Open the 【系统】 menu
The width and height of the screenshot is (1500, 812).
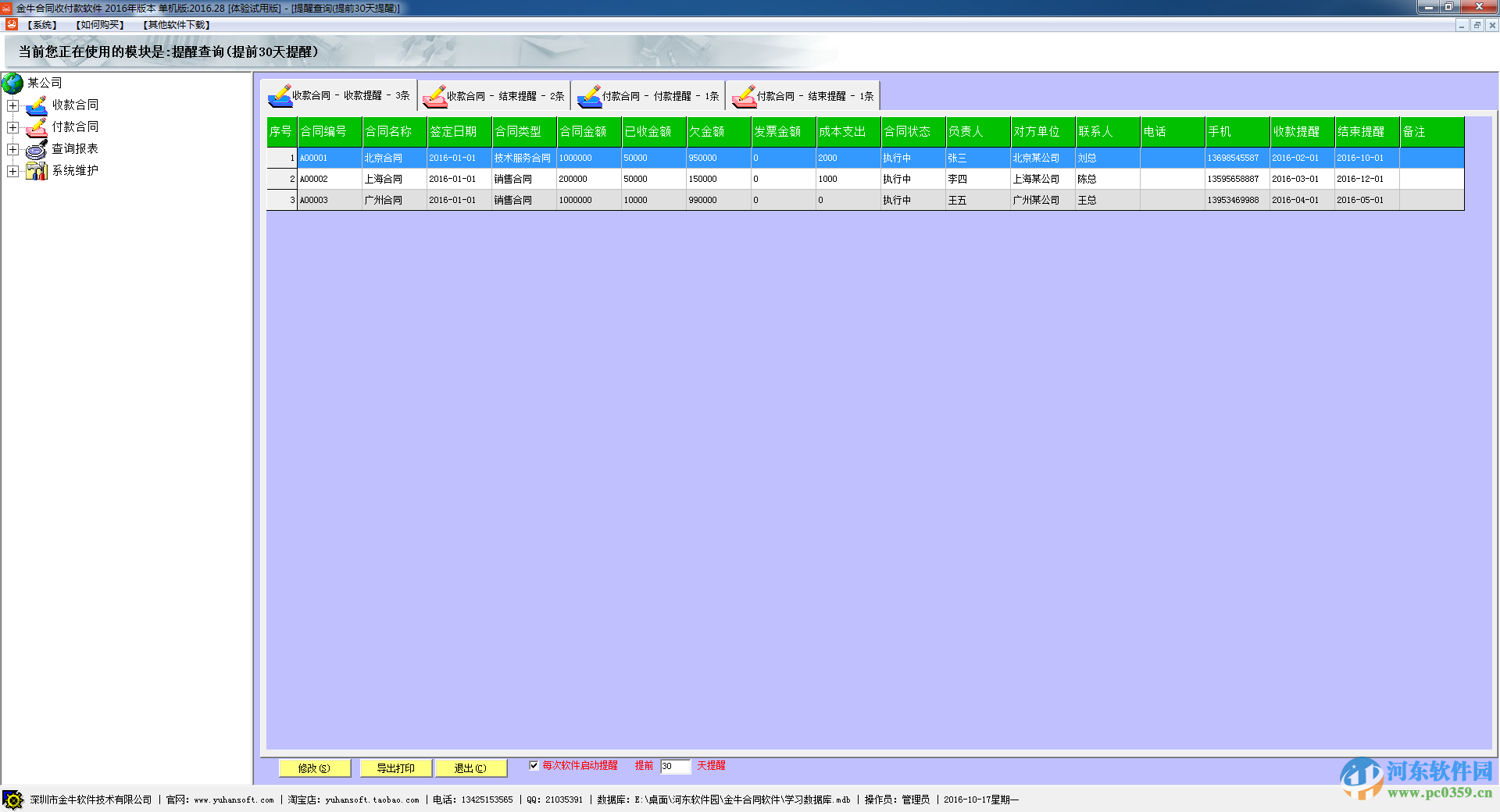pyautogui.click(x=42, y=25)
